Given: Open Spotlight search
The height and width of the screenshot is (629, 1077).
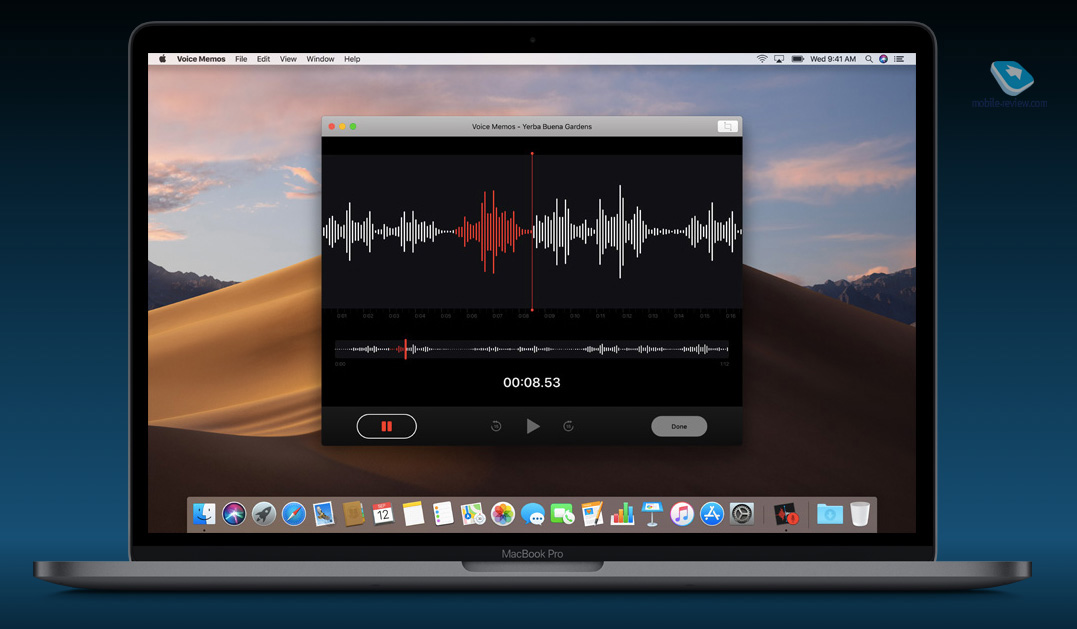Looking at the screenshot, I should tap(869, 59).
